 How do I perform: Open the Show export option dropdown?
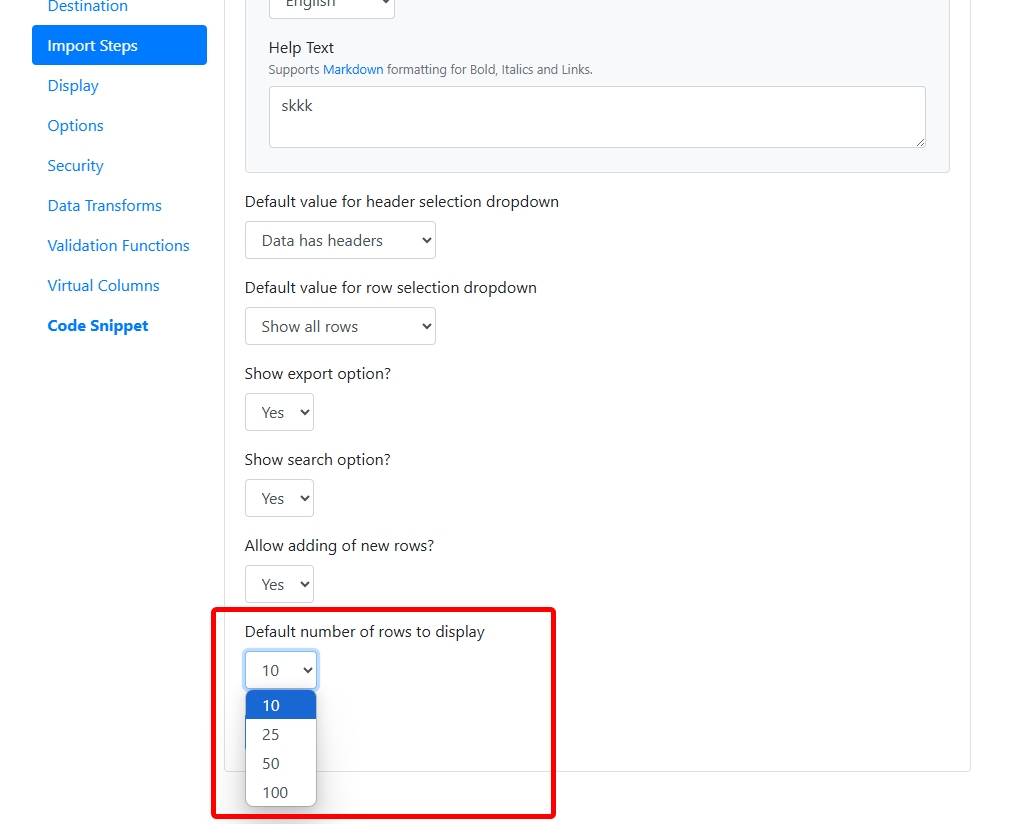pos(279,412)
